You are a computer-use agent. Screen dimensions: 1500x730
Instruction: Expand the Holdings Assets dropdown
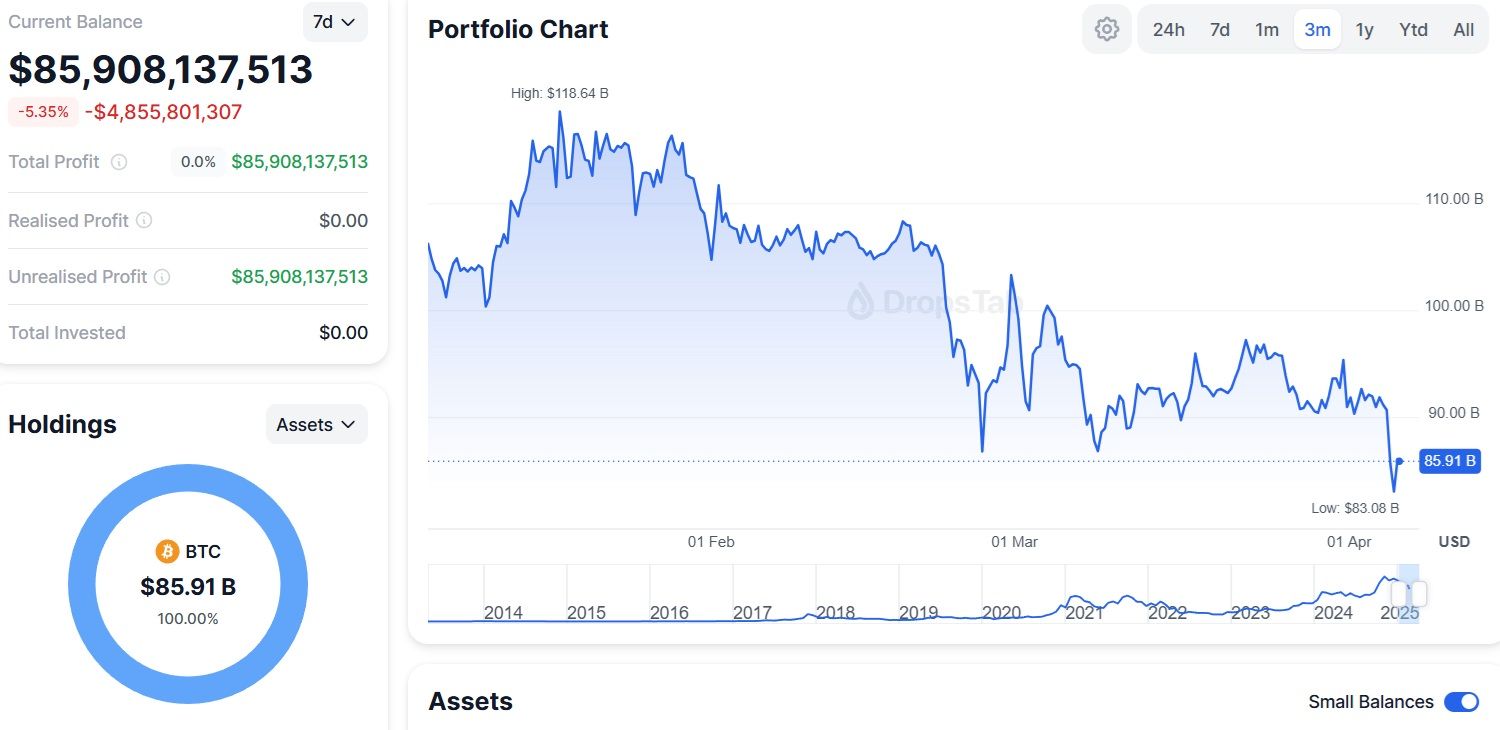316,425
